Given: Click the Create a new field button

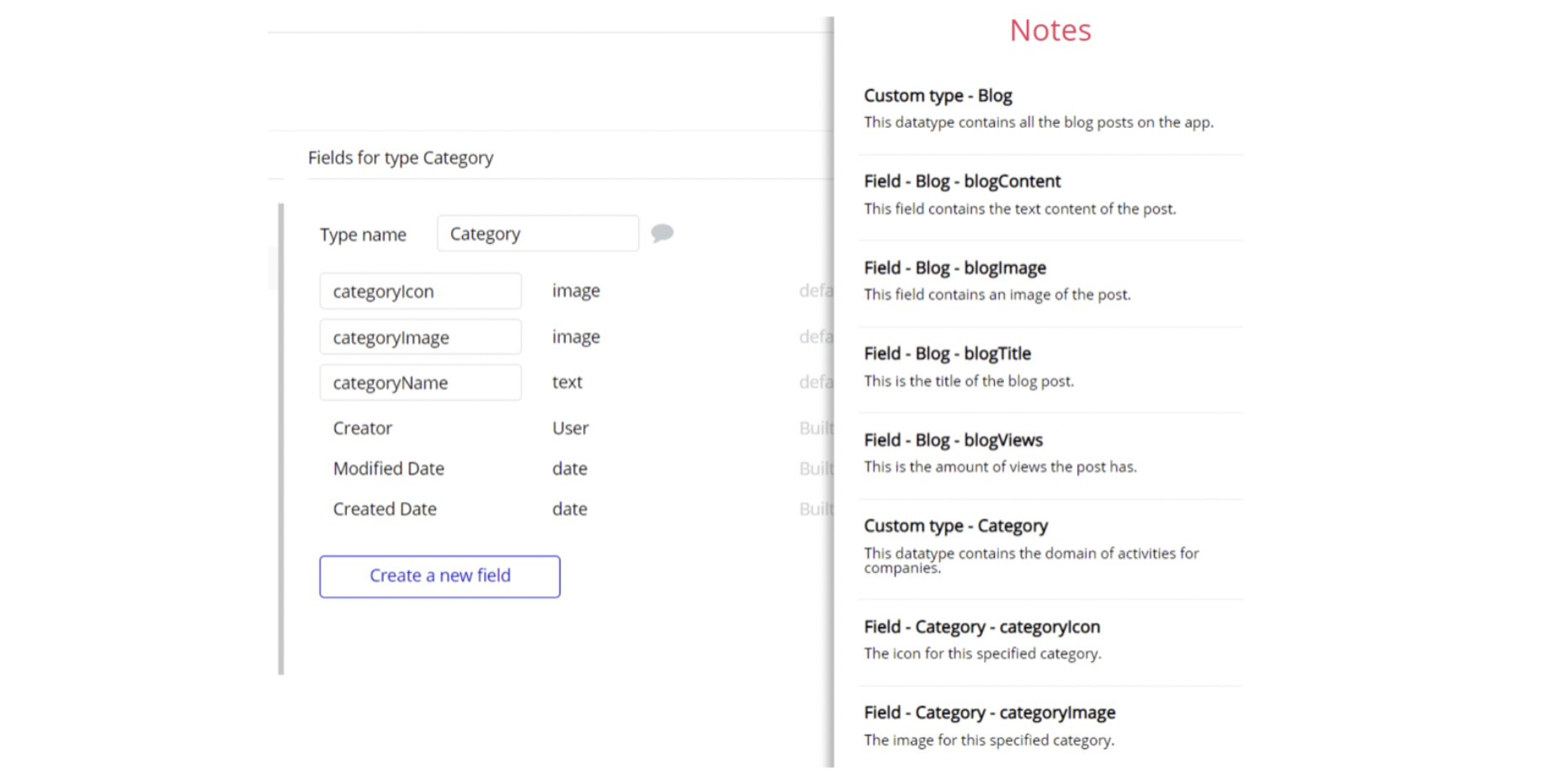Looking at the screenshot, I should 439,576.
